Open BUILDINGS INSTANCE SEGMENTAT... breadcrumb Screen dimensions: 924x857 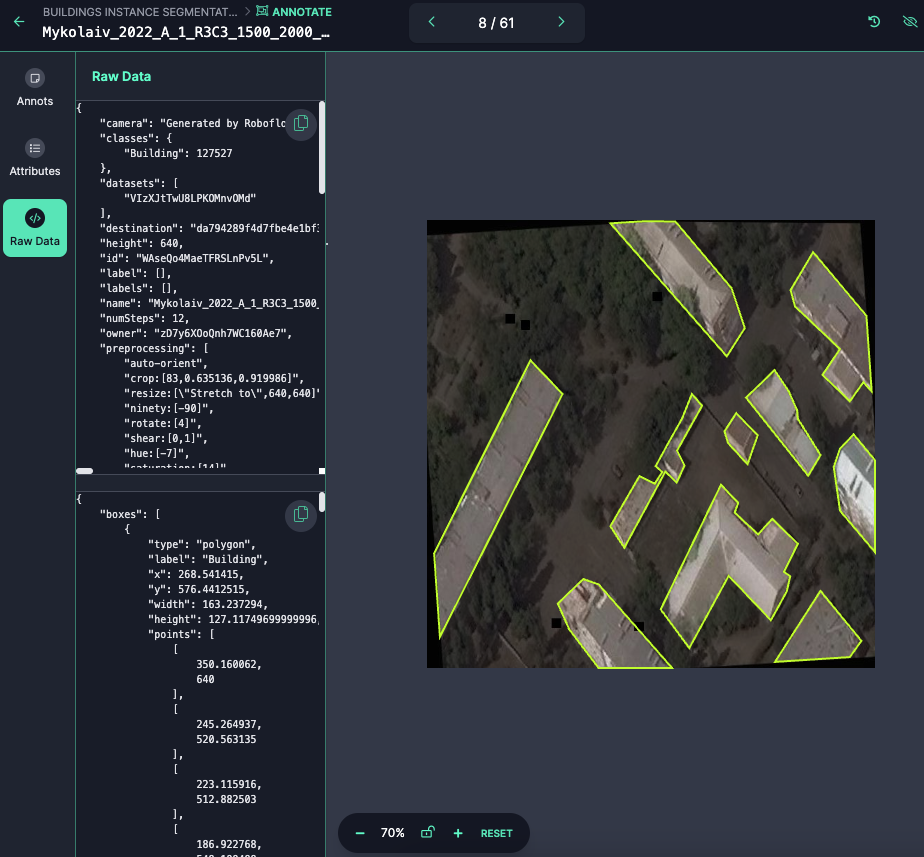(140, 12)
